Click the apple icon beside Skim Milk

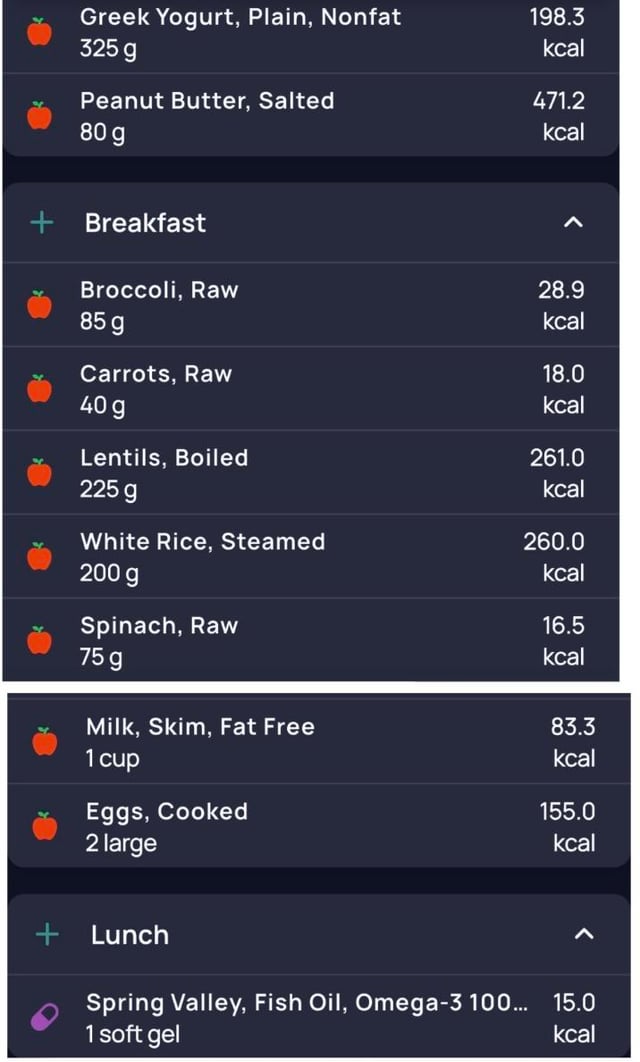[x=45, y=742]
